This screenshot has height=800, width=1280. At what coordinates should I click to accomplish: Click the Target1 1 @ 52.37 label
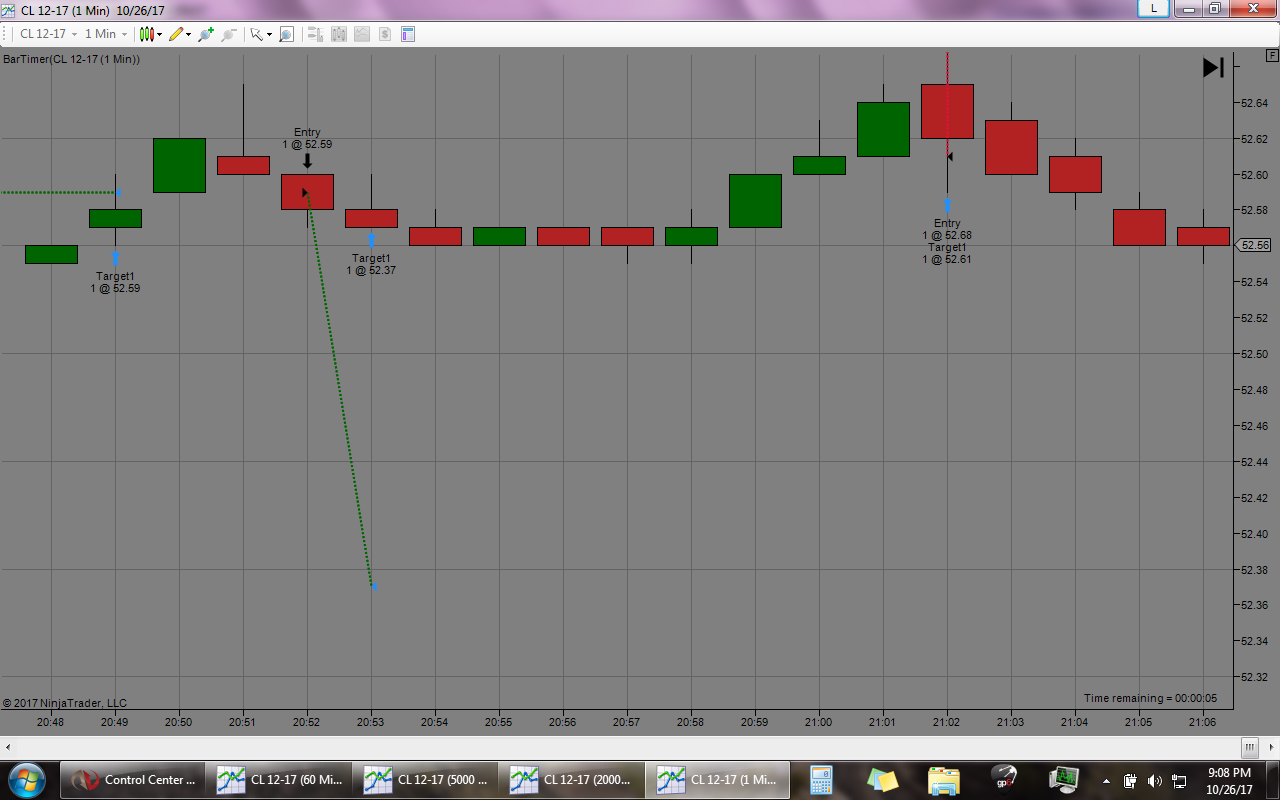click(371, 264)
